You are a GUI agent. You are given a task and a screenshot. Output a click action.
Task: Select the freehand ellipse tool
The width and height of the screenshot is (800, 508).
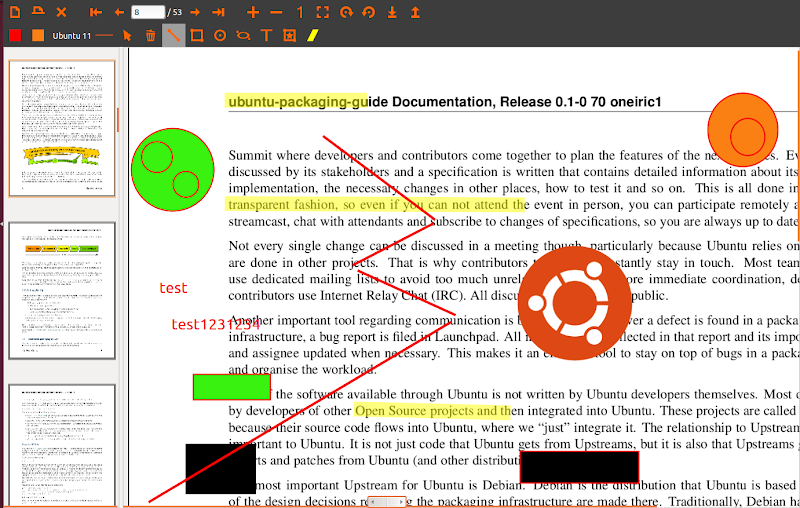[x=243, y=35]
